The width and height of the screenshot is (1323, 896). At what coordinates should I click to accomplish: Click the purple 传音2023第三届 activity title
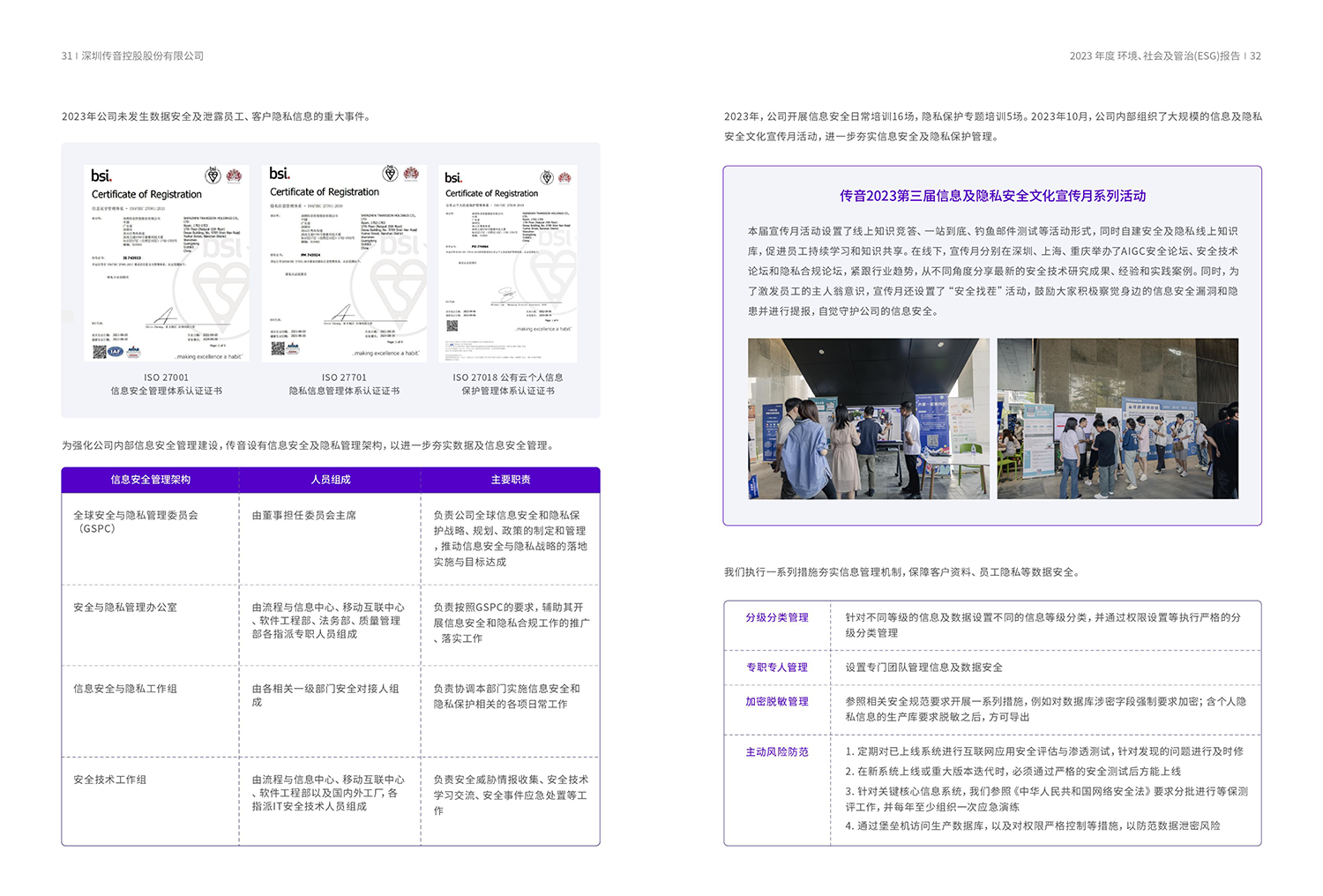pyautogui.click(x=992, y=196)
